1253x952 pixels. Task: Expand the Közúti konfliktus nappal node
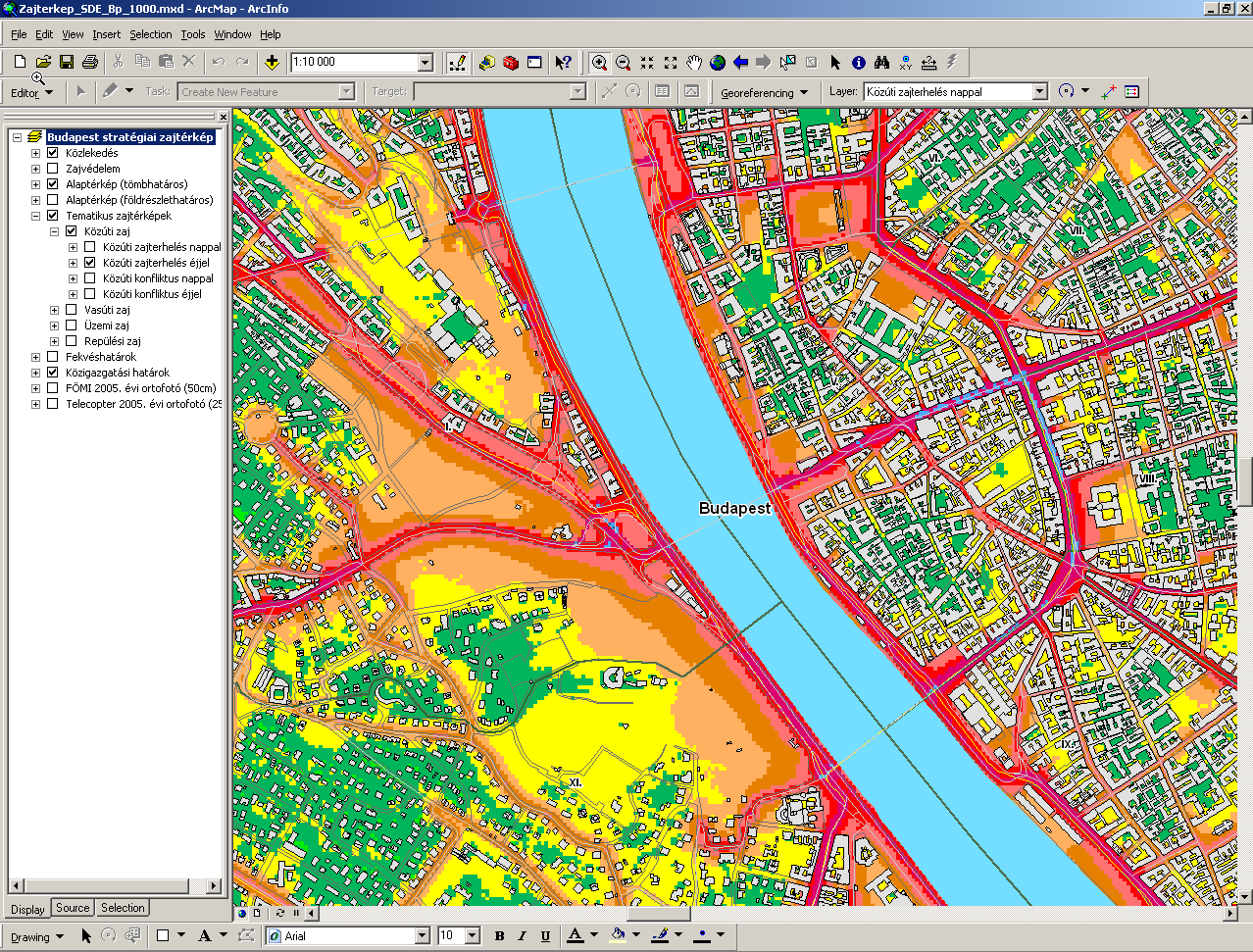[74, 278]
